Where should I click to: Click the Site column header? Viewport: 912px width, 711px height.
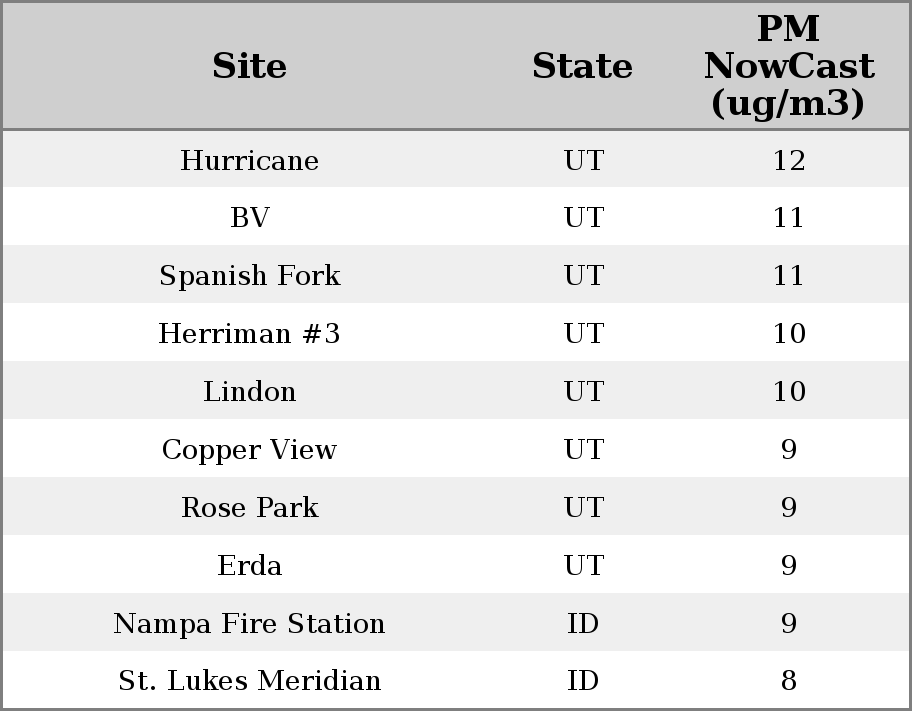(x=249, y=66)
